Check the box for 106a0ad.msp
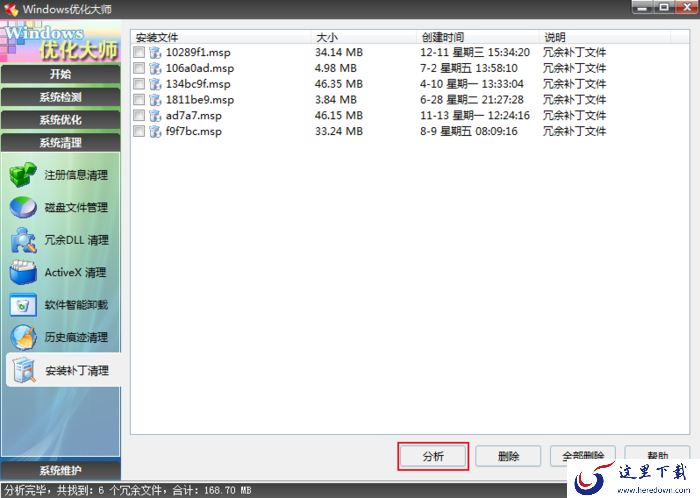 click(x=139, y=68)
